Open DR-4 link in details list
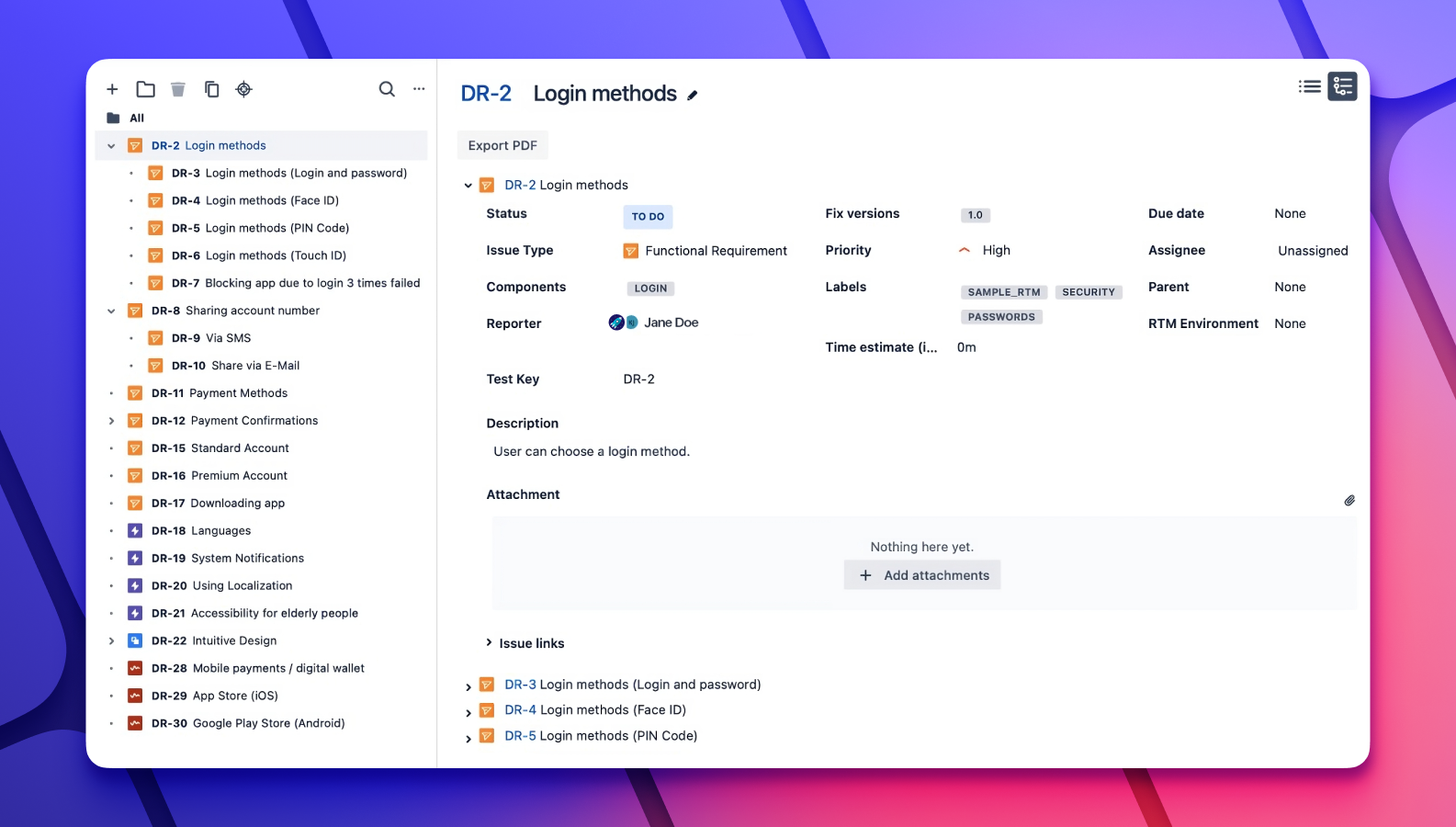 pyautogui.click(x=520, y=709)
